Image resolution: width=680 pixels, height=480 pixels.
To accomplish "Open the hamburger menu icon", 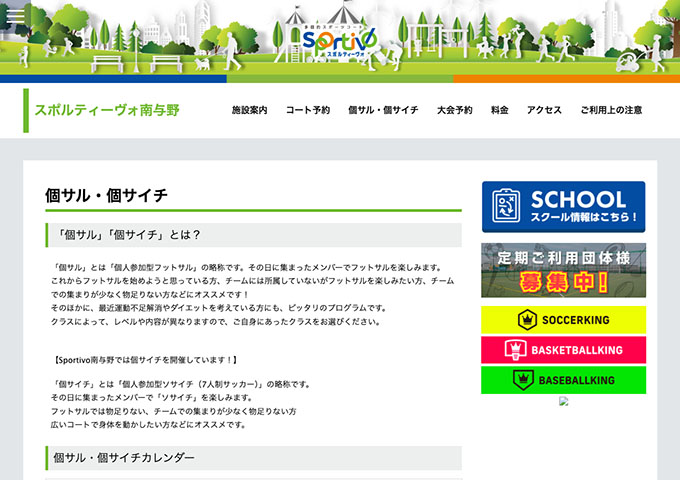I will [16, 16].
